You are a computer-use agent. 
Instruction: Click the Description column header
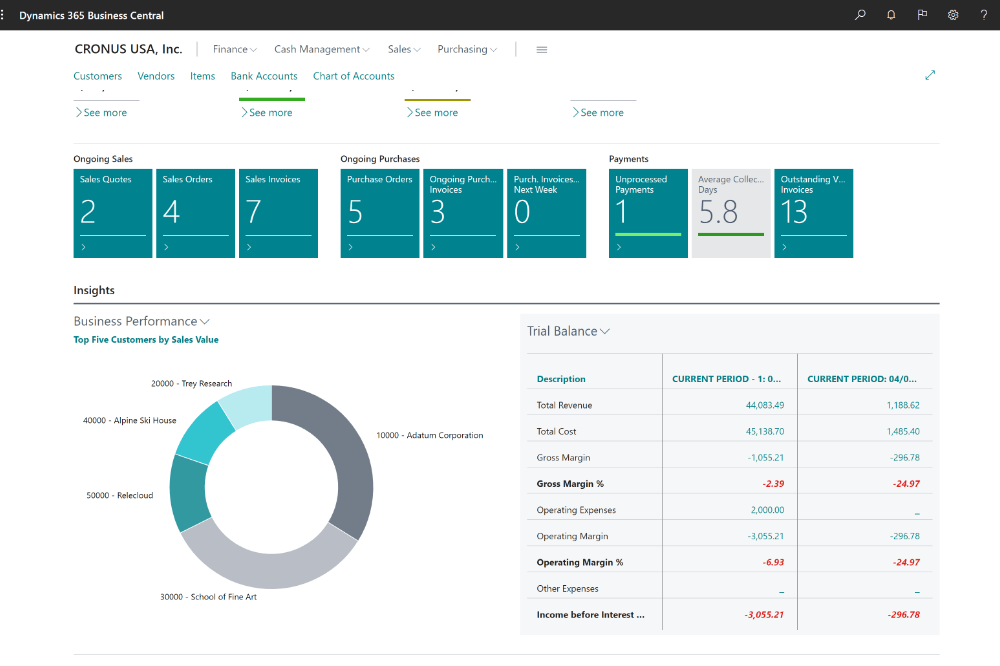[561, 379]
